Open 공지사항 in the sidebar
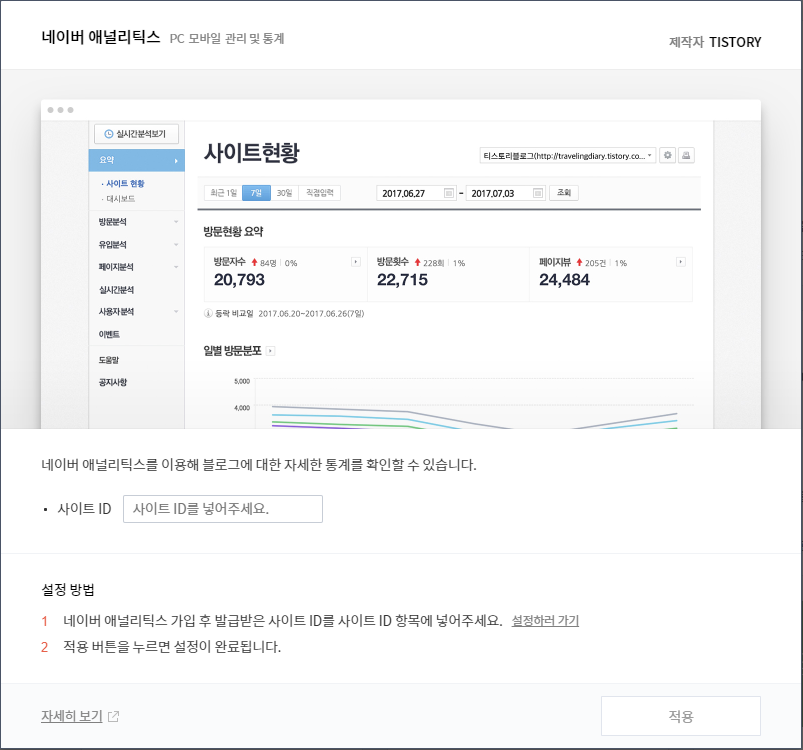This screenshot has width=803, height=750. (x=113, y=382)
